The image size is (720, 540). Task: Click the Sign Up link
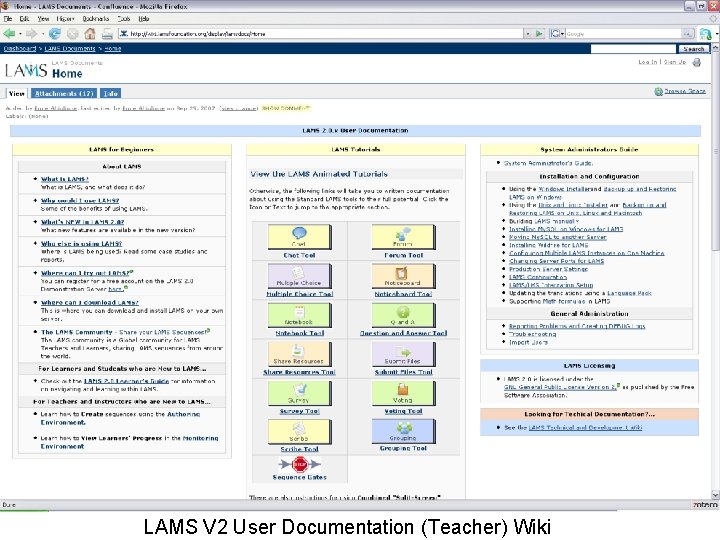[675, 62]
